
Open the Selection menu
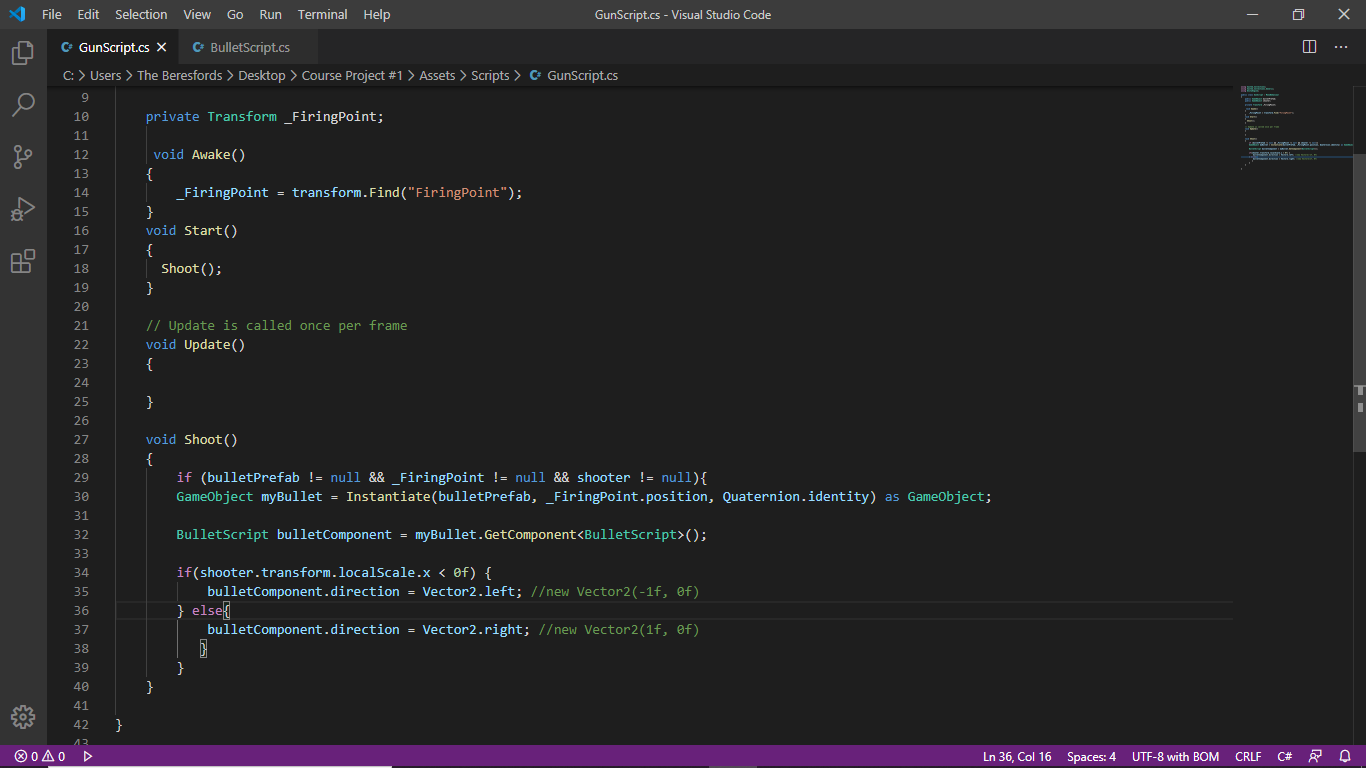coord(141,14)
